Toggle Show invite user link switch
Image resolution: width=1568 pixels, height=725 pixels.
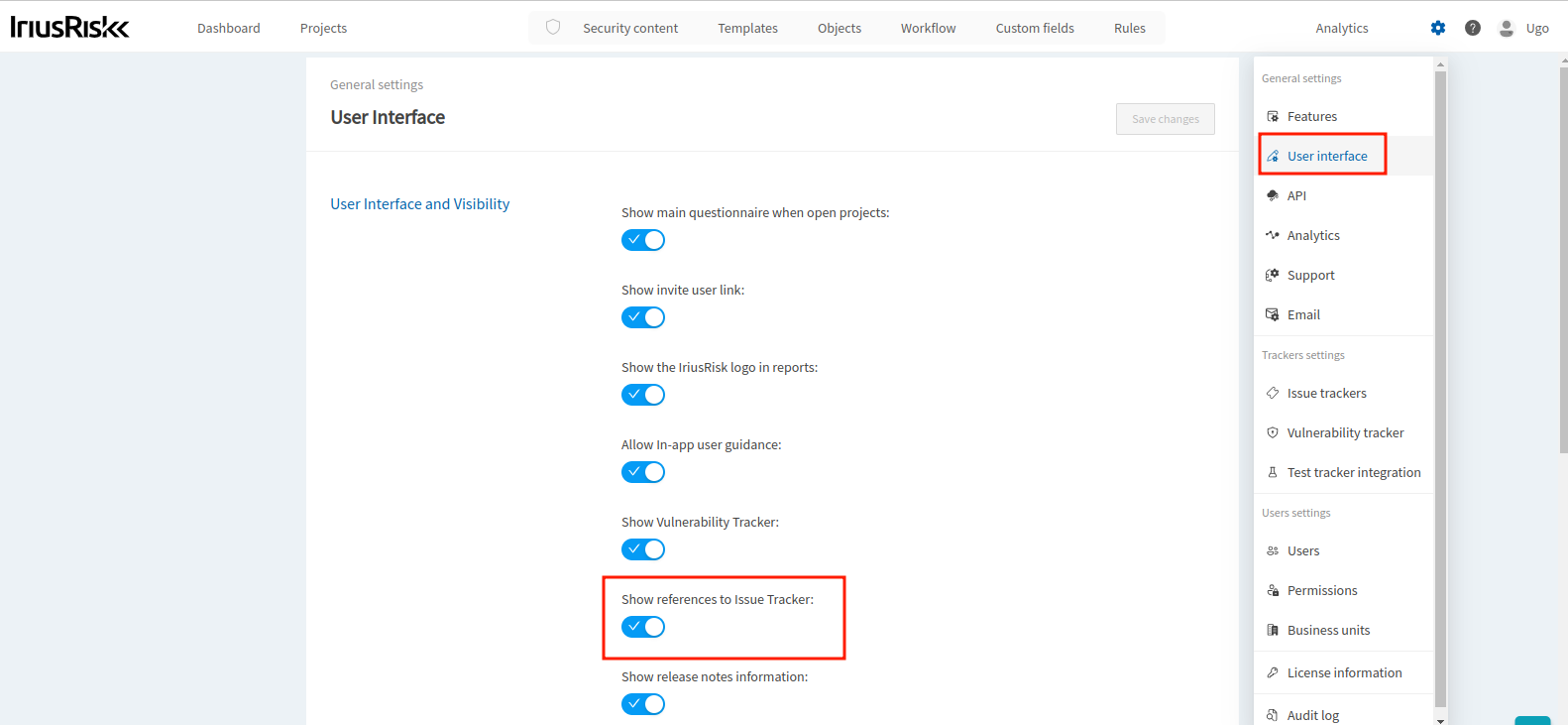(643, 317)
